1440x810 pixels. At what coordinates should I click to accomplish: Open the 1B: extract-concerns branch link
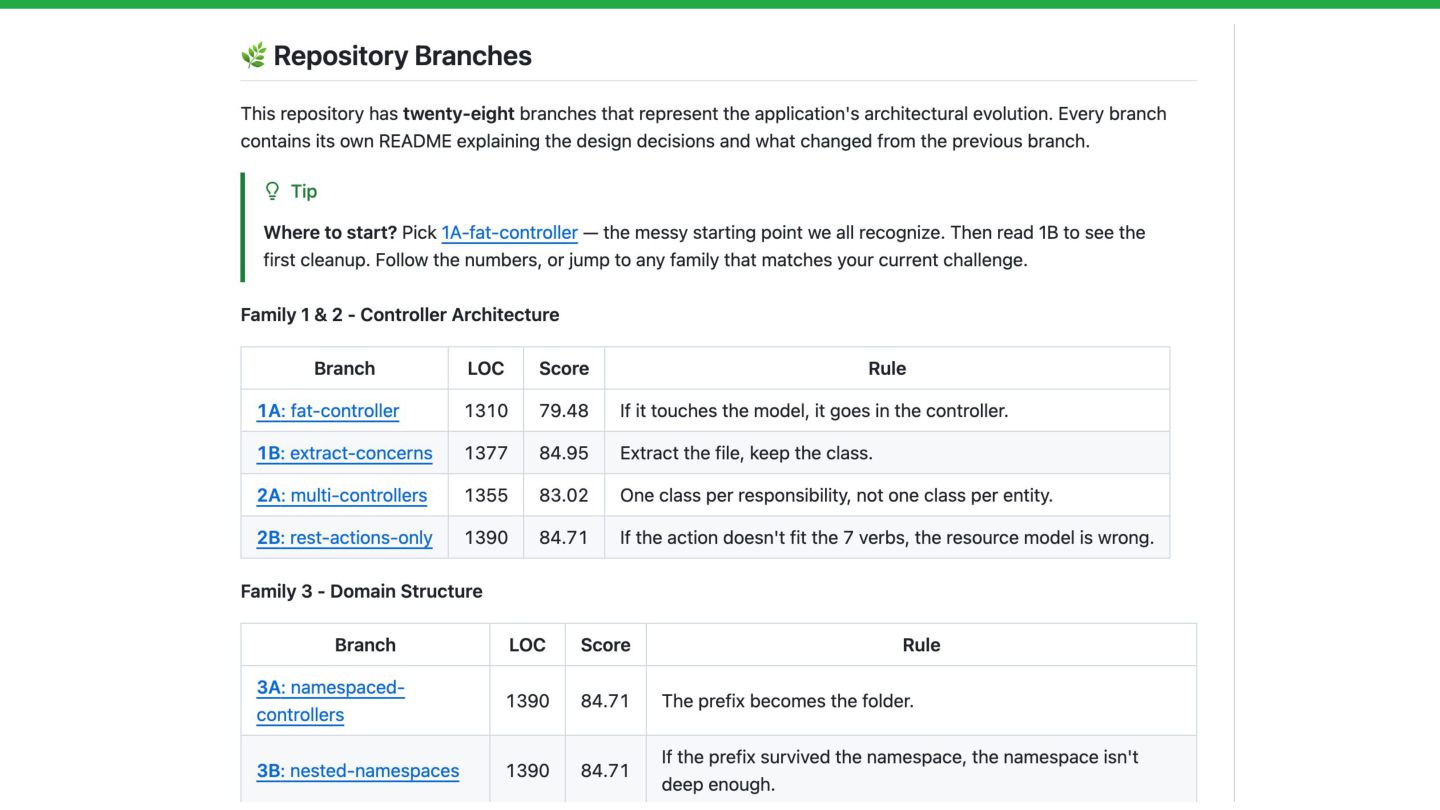point(344,453)
